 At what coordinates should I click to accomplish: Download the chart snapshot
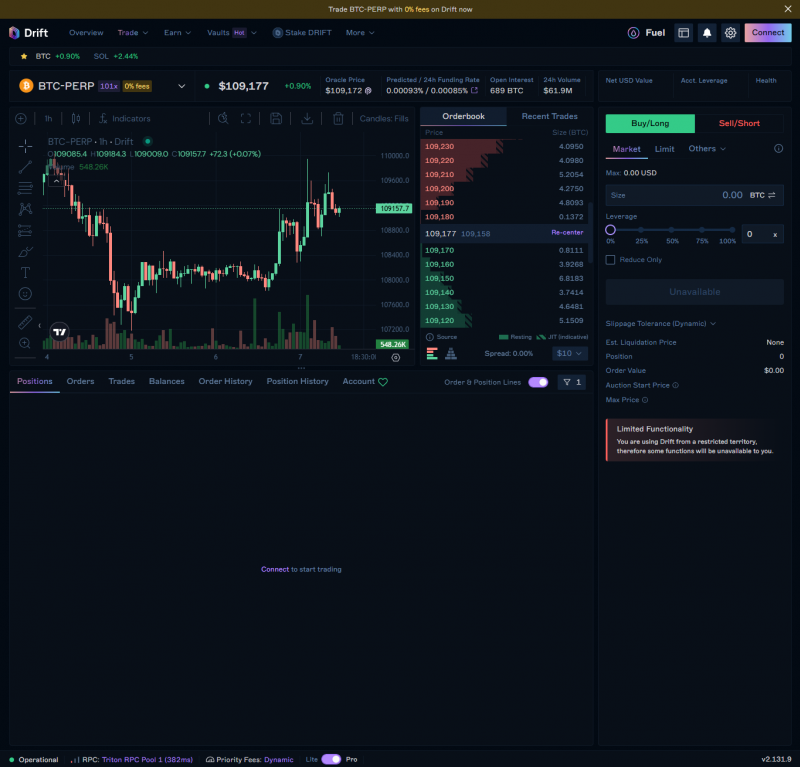307,118
